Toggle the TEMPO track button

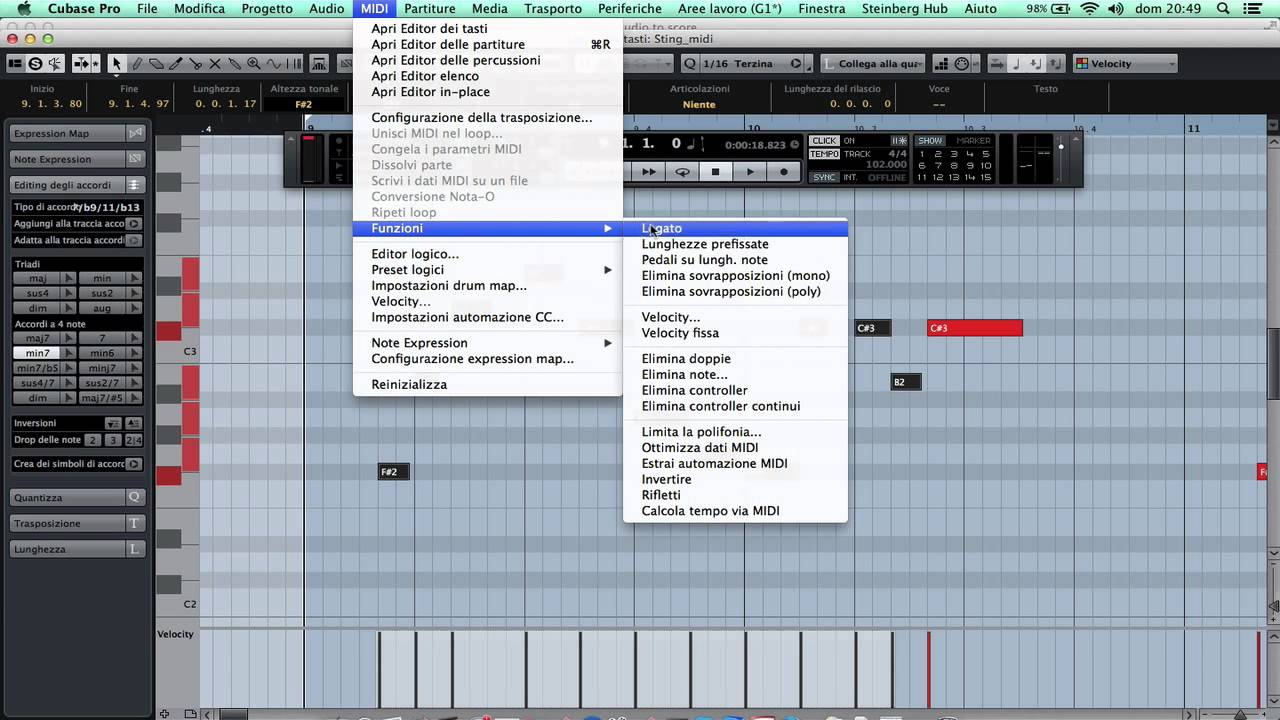point(824,154)
